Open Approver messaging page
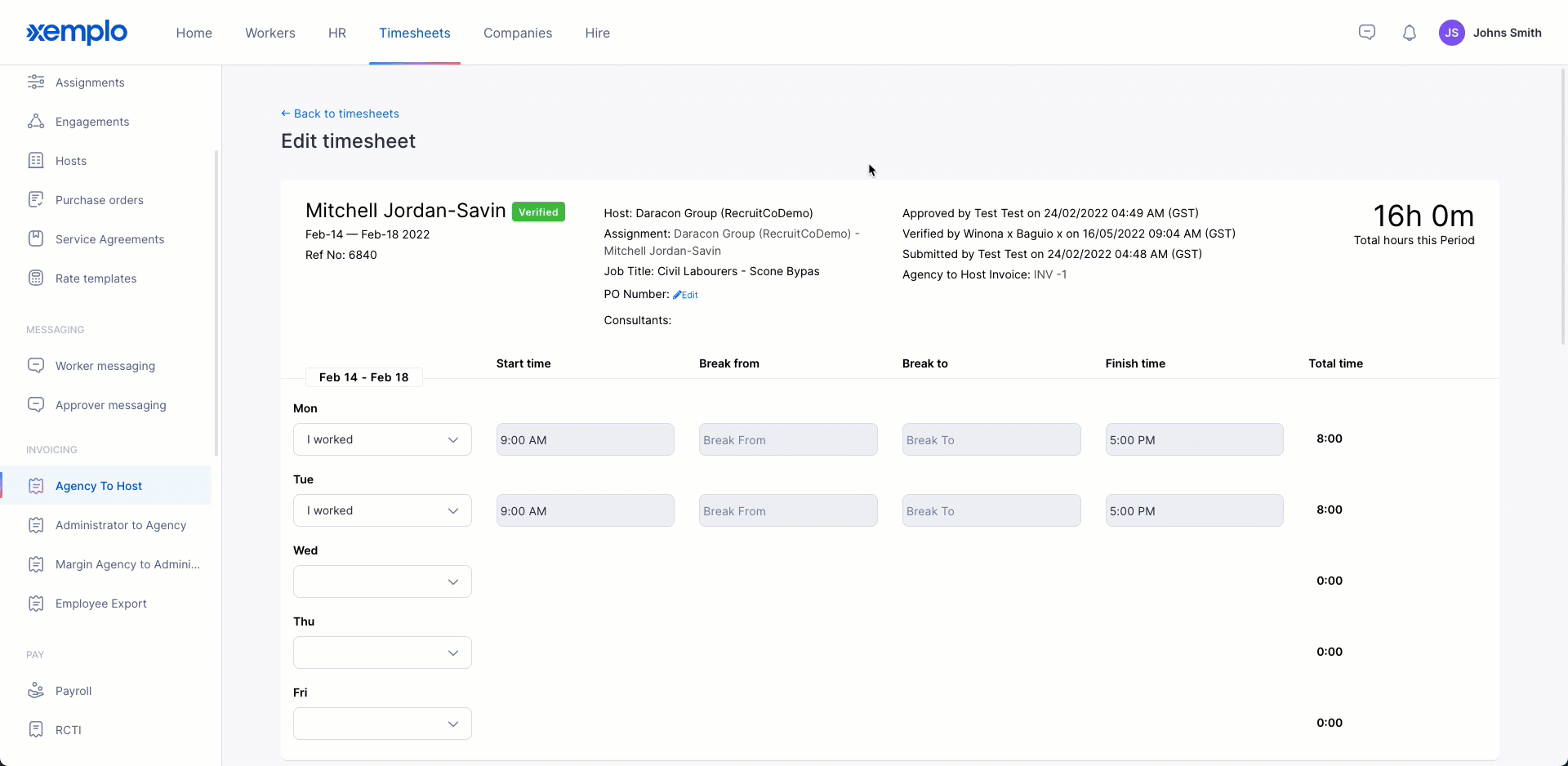 pyautogui.click(x=111, y=405)
